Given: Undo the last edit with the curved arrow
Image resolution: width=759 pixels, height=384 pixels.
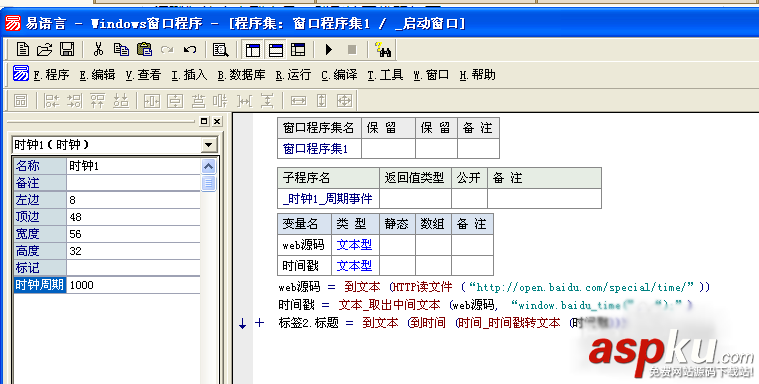Looking at the screenshot, I should click(190, 49).
